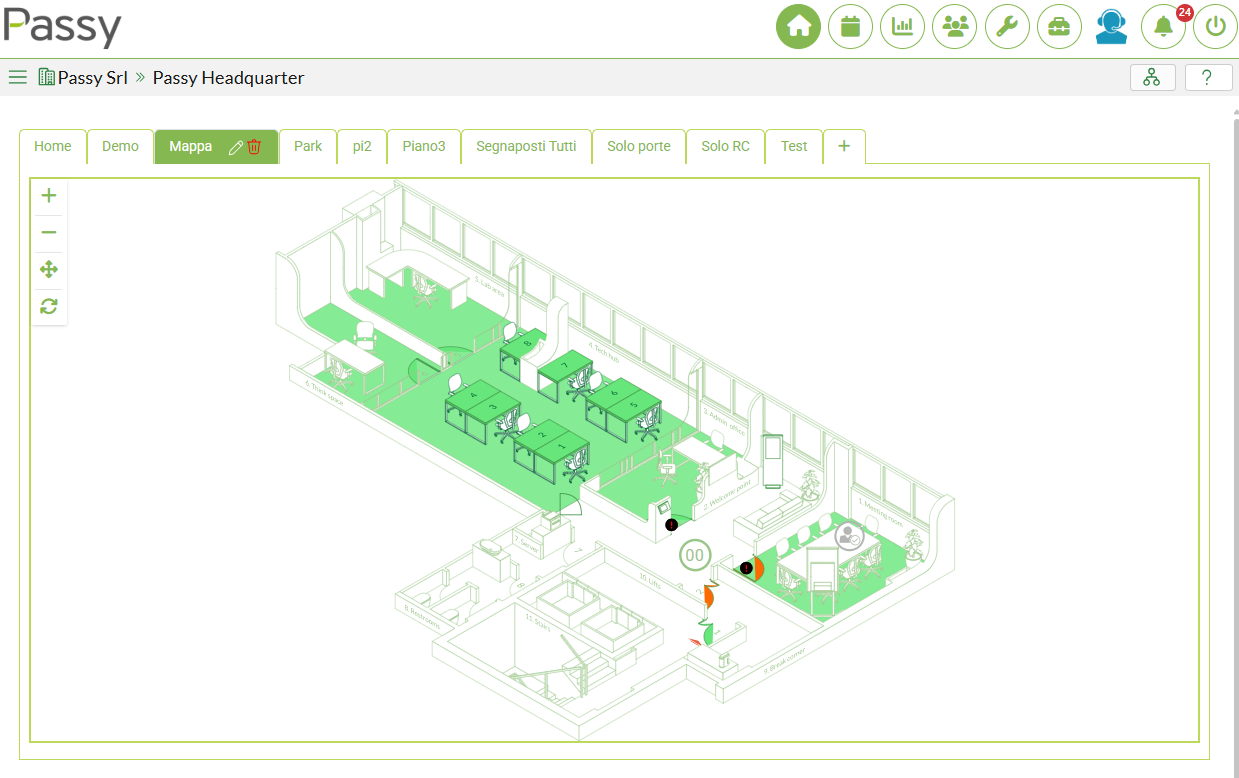
Task: Add a new tab with plus
Action: [x=844, y=146]
